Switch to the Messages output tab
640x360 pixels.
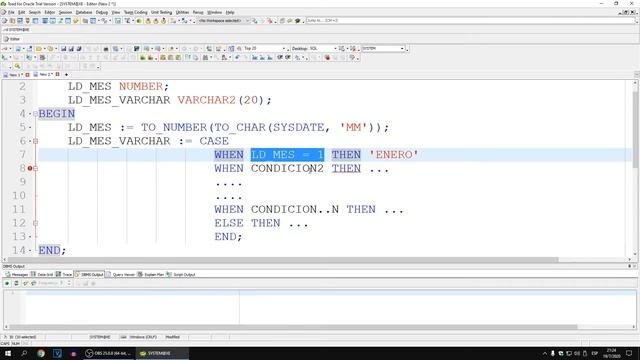17,274
